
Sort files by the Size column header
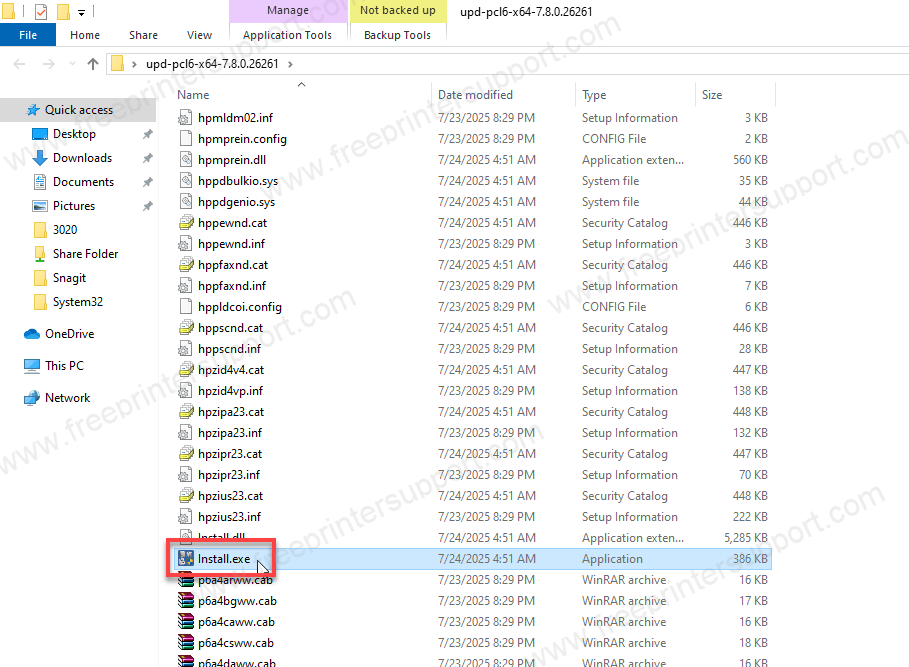[712, 95]
